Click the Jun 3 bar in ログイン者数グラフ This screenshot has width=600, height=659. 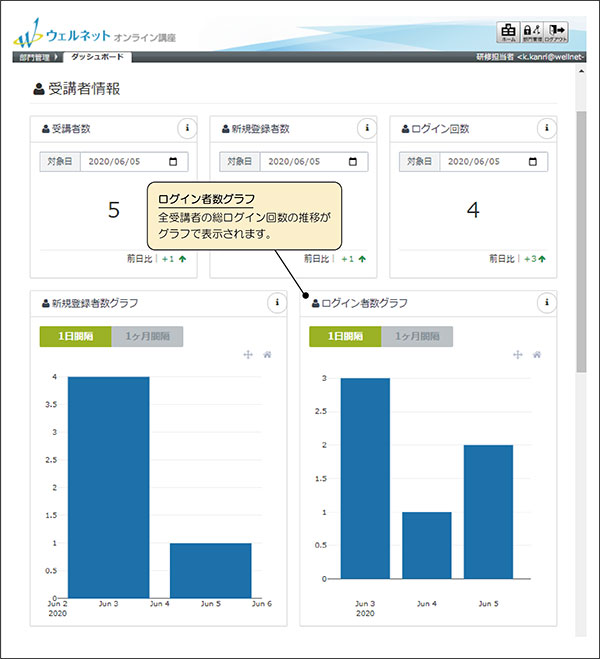[x=365, y=478]
